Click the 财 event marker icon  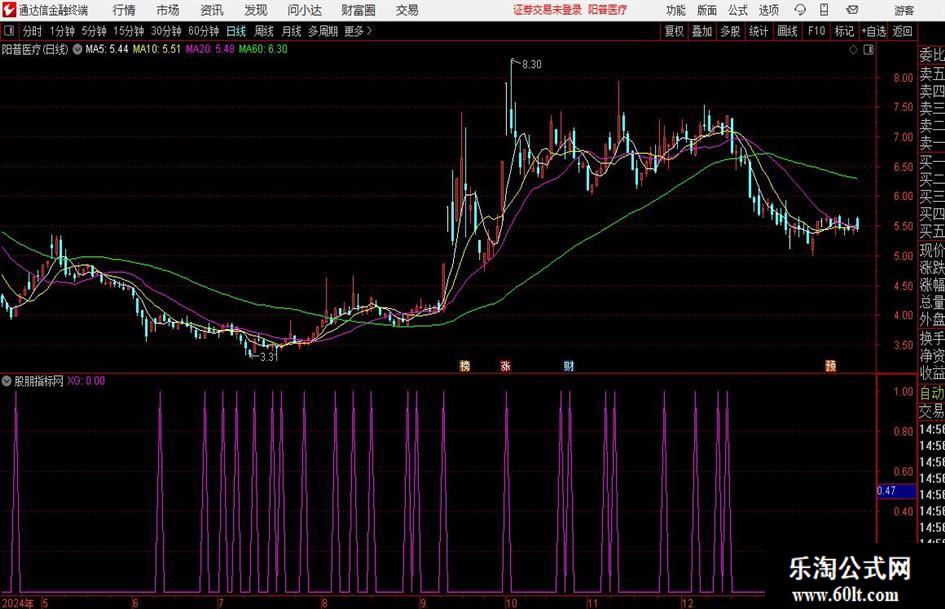click(568, 365)
